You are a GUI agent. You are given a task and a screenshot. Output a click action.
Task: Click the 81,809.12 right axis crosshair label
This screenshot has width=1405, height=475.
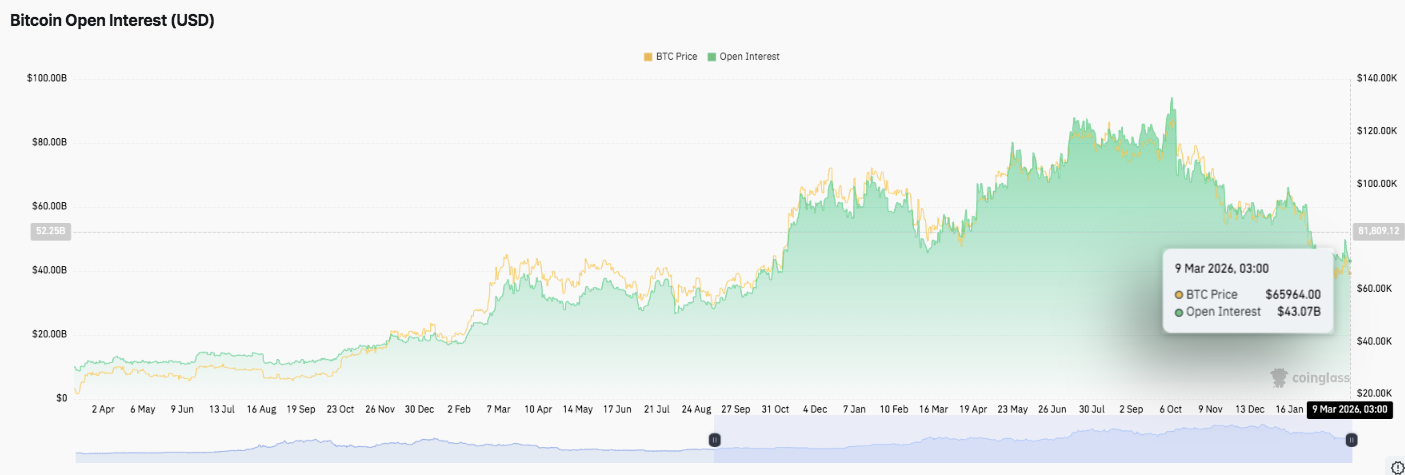(x=1377, y=231)
